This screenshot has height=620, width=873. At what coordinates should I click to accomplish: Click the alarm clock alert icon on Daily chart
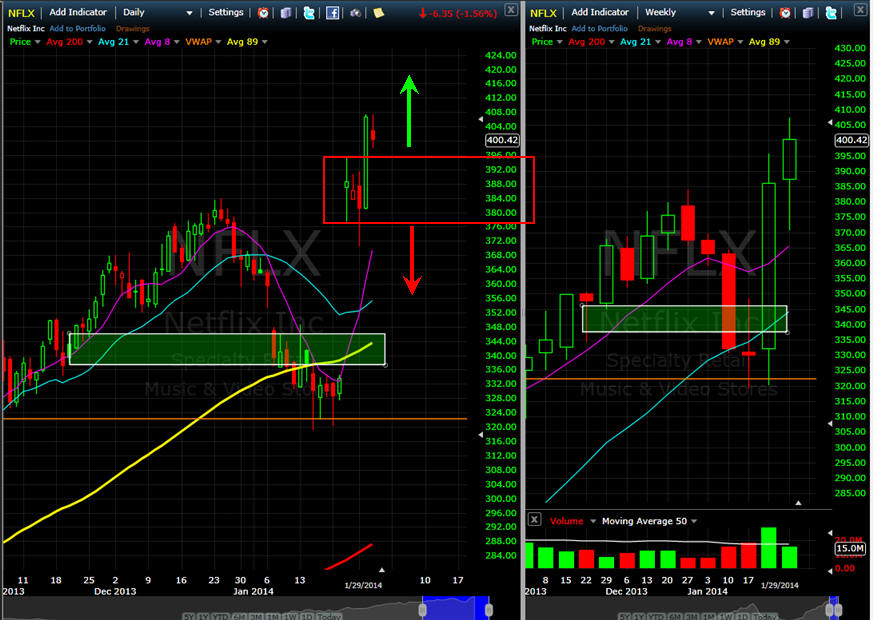[263, 13]
